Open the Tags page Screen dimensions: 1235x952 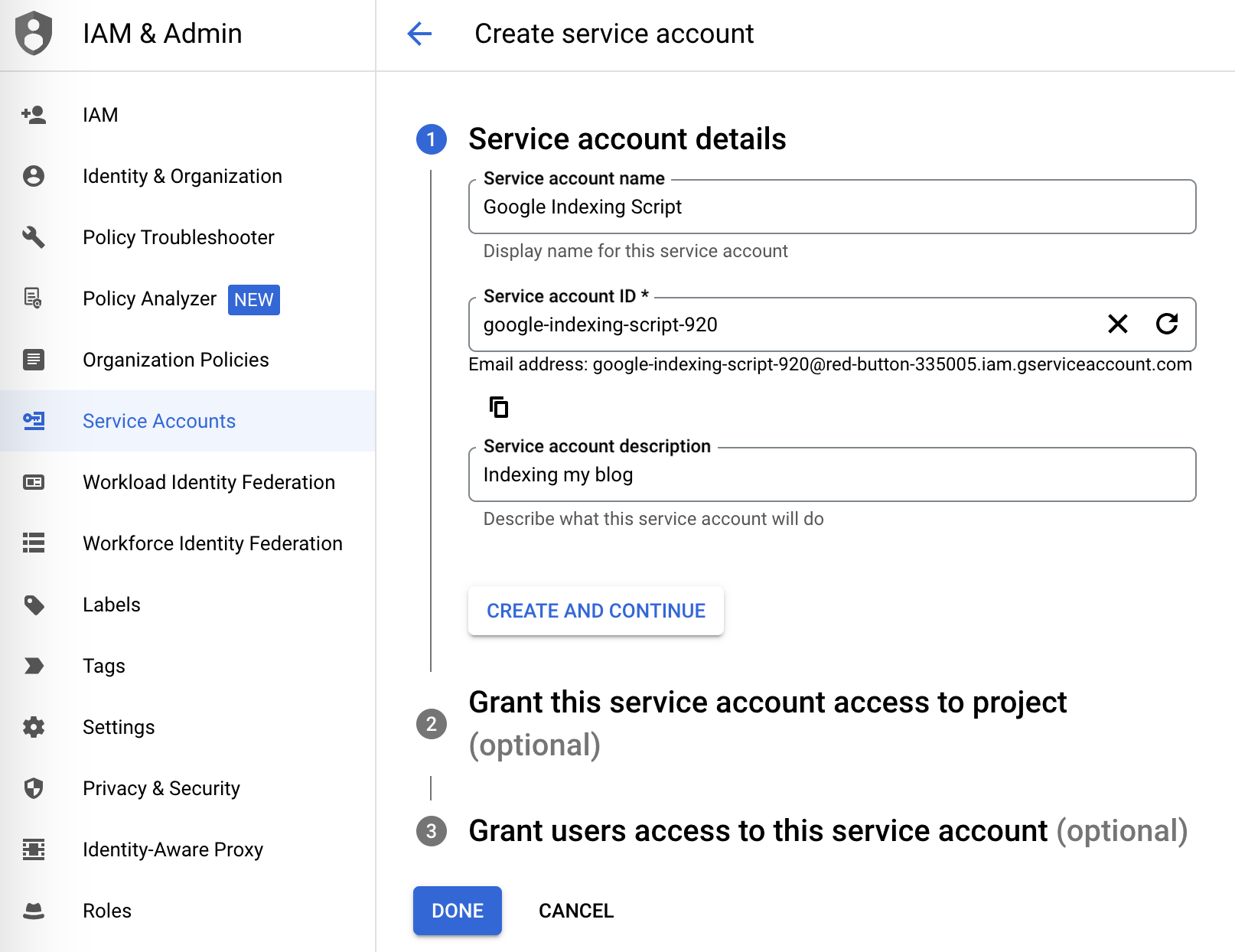click(x=187, y=666)
